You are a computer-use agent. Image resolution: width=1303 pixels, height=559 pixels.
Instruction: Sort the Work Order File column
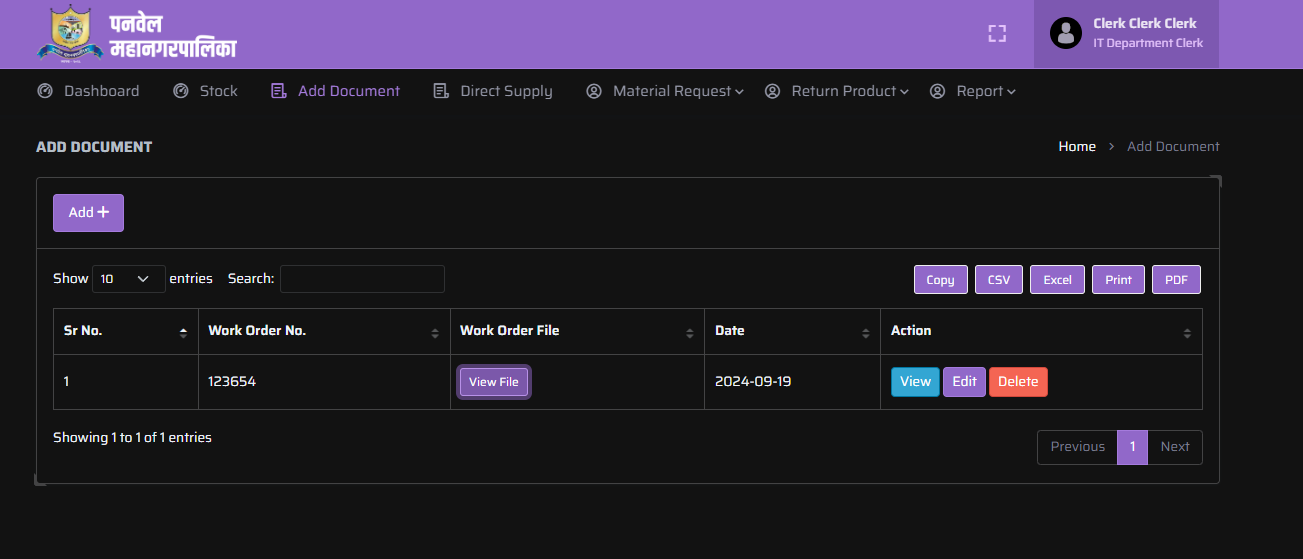(689, 332)
